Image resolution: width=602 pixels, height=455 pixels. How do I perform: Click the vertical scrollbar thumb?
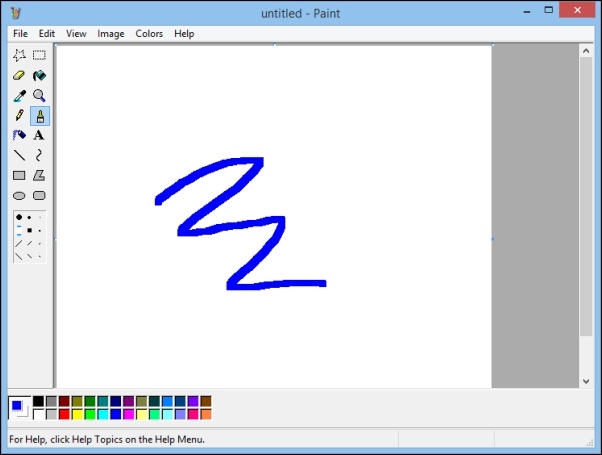click(x=586, y=197)
